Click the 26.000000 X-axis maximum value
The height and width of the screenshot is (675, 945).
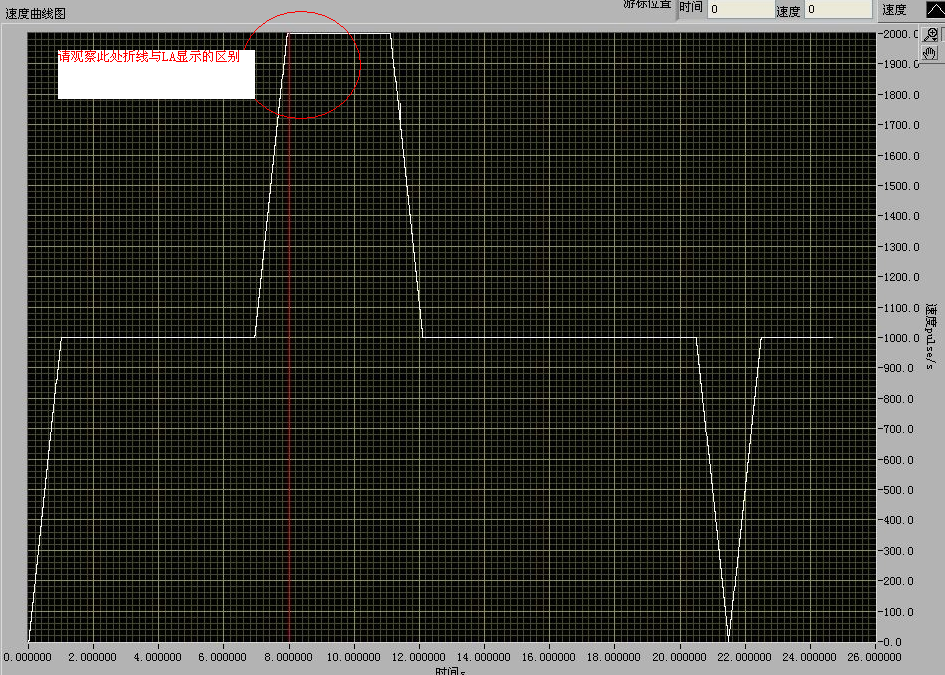[x=874, y=657]
